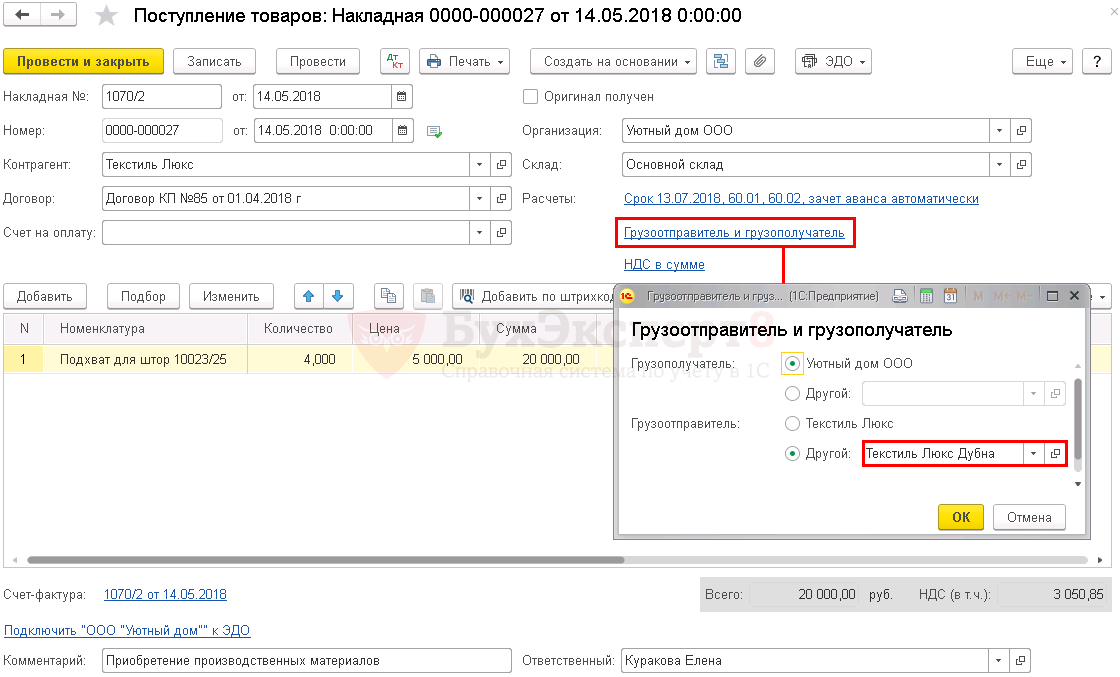The height and width of the screenshot is (677, 1120).
Task: Expand the Склад dropdown list
Action: click(x=999, y=164)
